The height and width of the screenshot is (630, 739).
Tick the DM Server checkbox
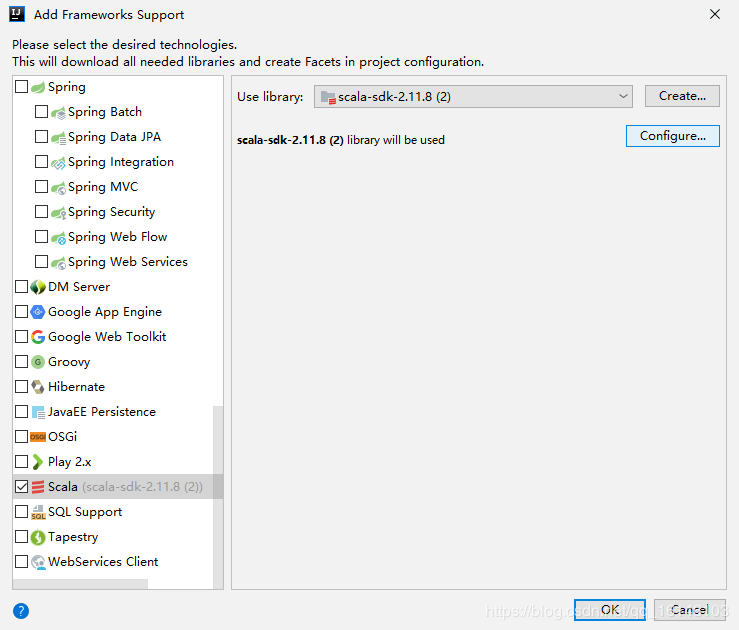[x=21, y=286]
